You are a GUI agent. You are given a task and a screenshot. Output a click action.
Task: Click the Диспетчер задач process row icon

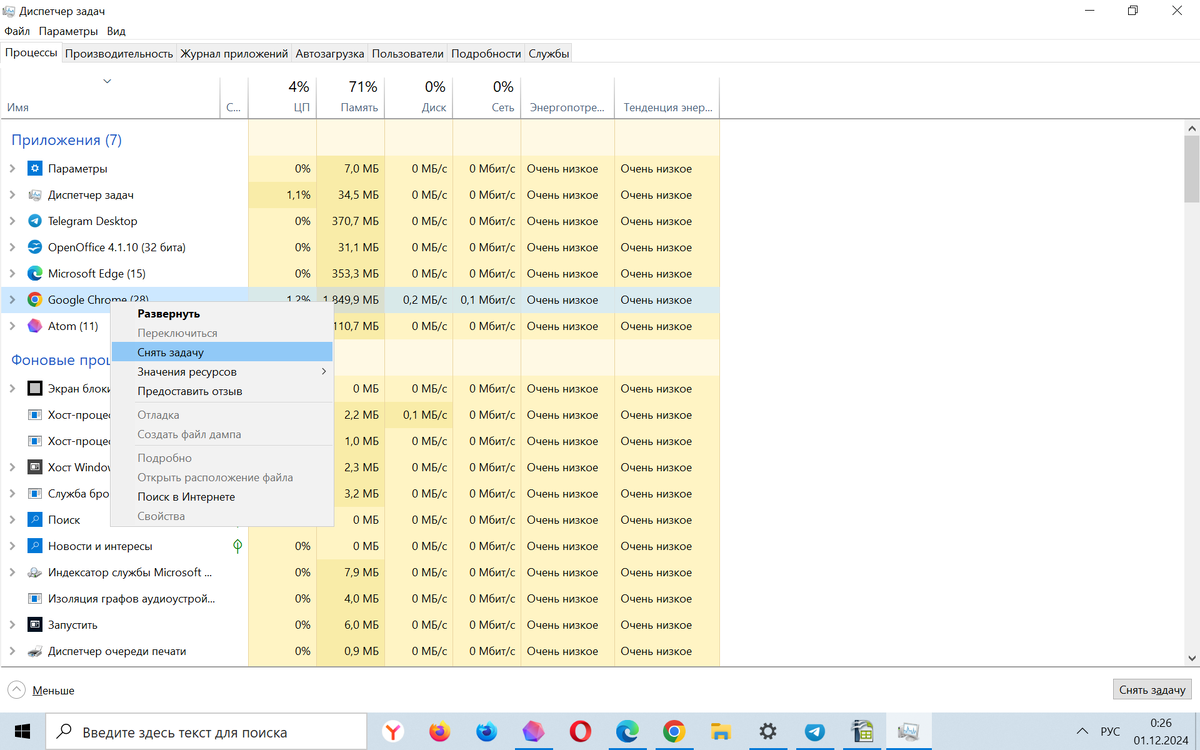(x=35, y=195)
